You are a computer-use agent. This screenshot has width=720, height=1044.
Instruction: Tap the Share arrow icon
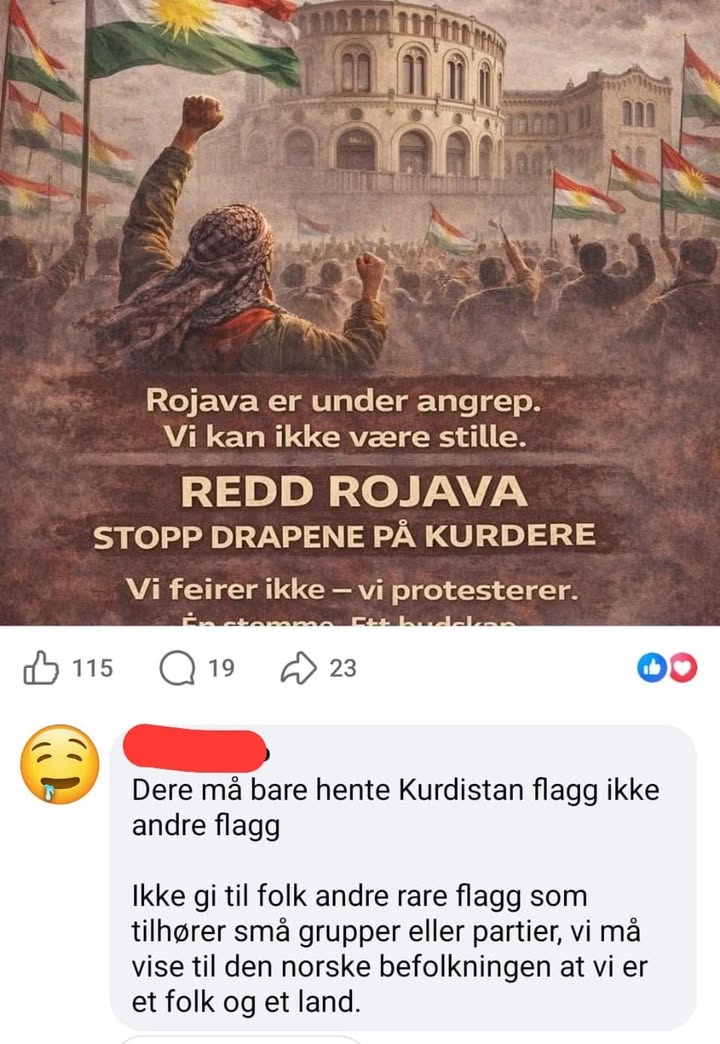298,668
